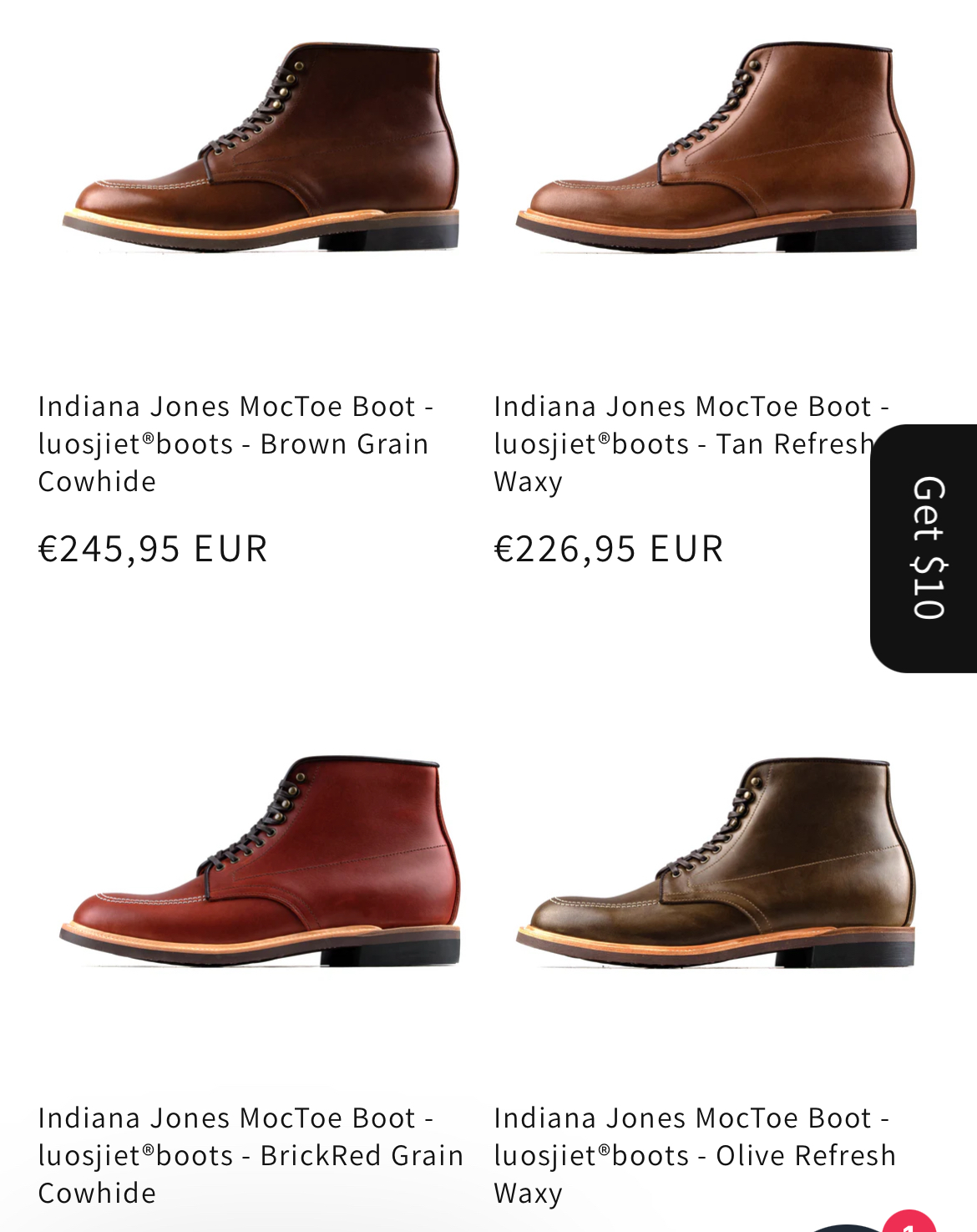View the Tan Refresh Waxy boot image

716,146
